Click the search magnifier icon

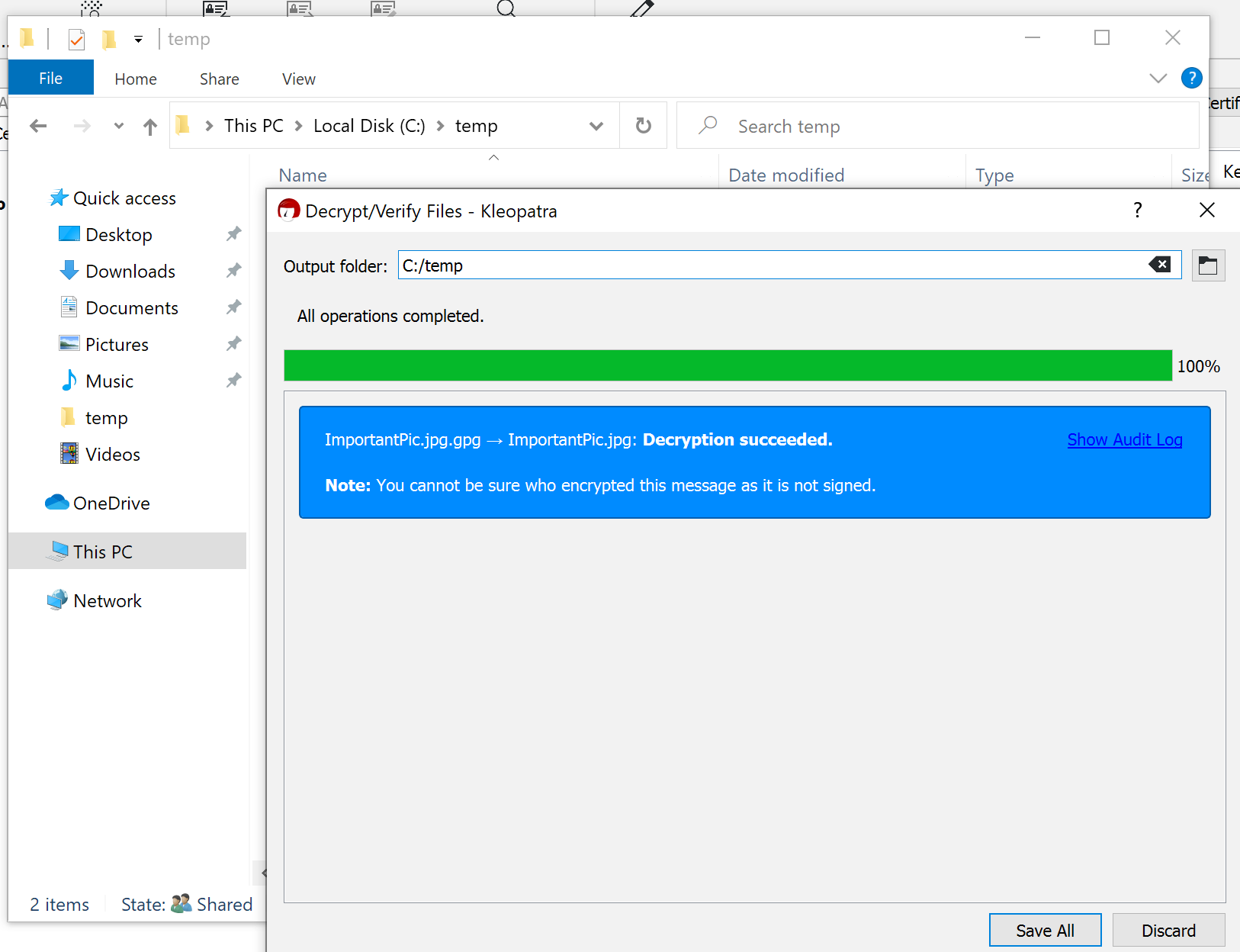pyautogui.click(x=708, y=124)
